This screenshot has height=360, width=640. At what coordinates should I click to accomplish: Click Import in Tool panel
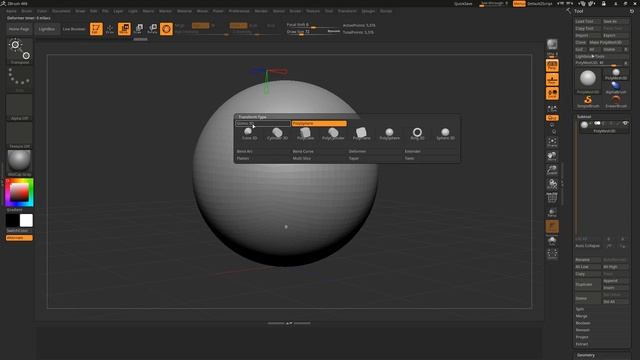click(587, 36)
